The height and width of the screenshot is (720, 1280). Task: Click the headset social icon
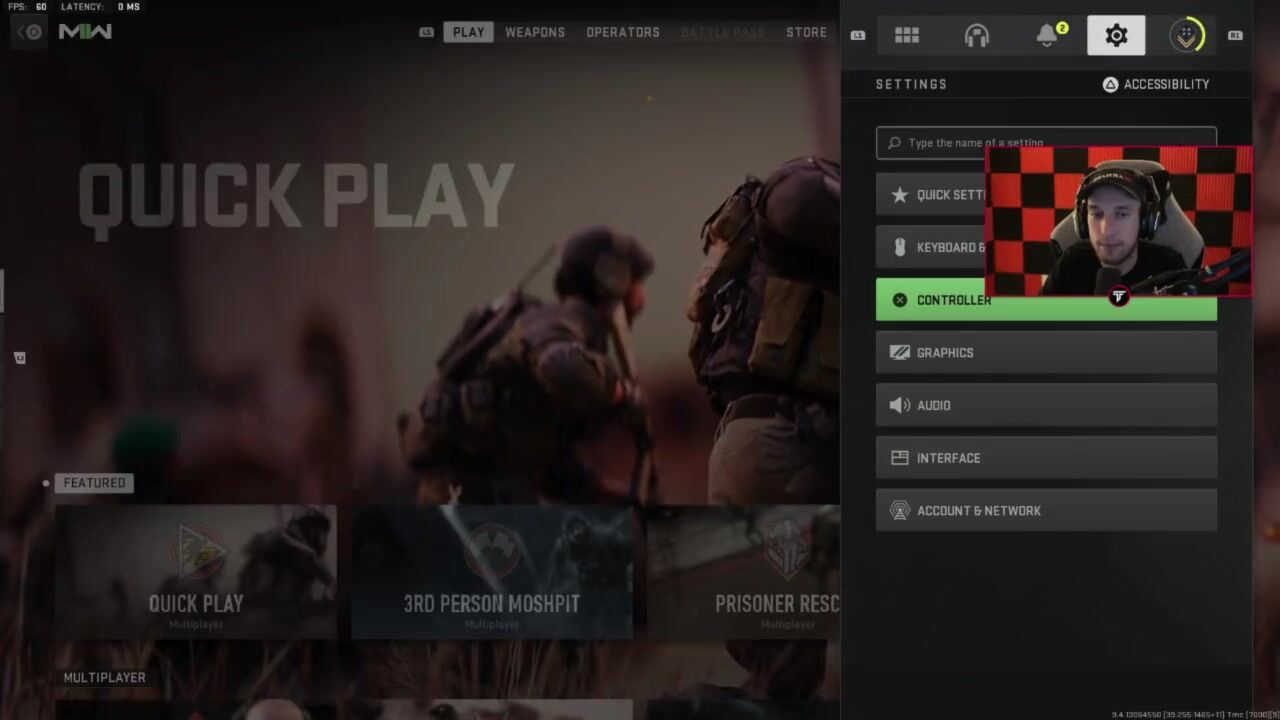(x=976, y=36)
